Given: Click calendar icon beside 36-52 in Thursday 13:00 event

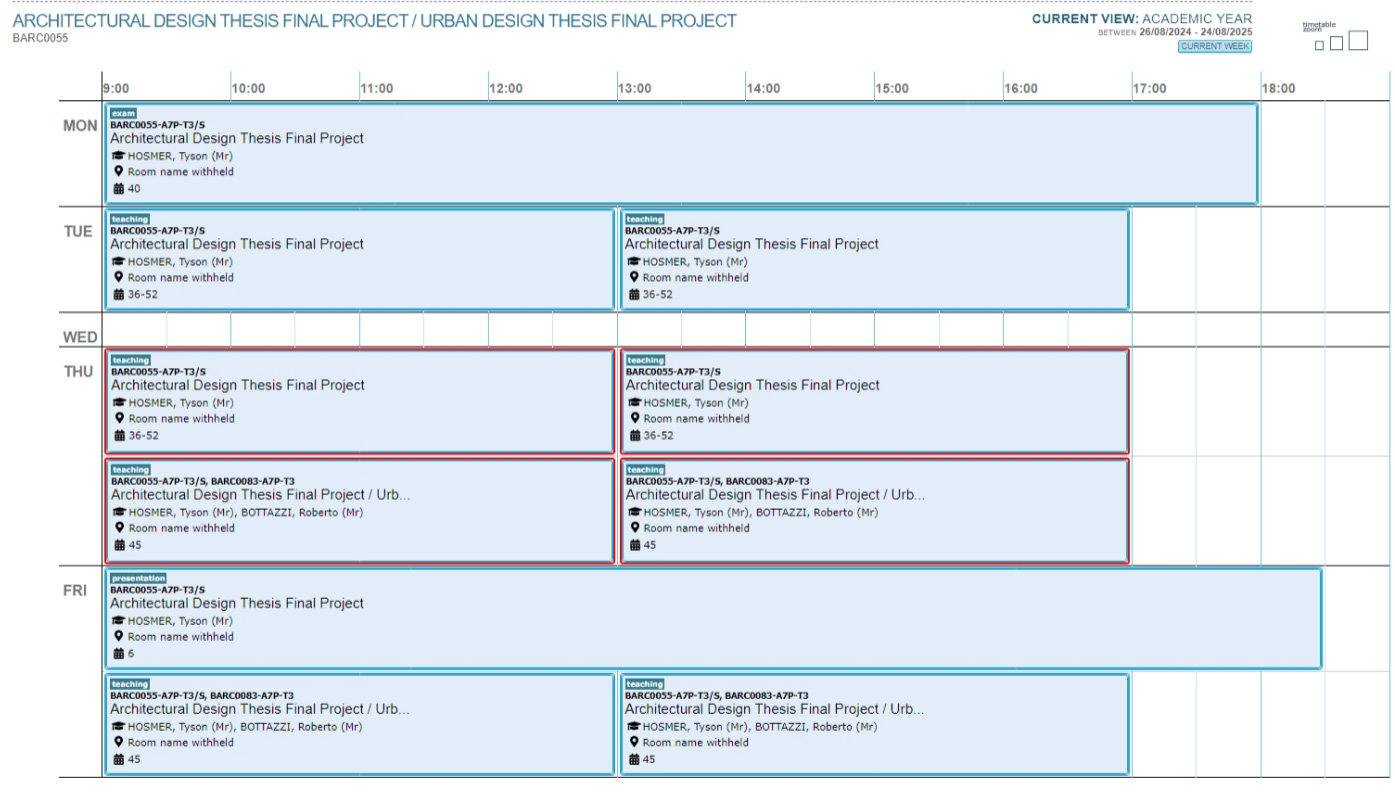Looking at the screenshot, I should (634, 435).
